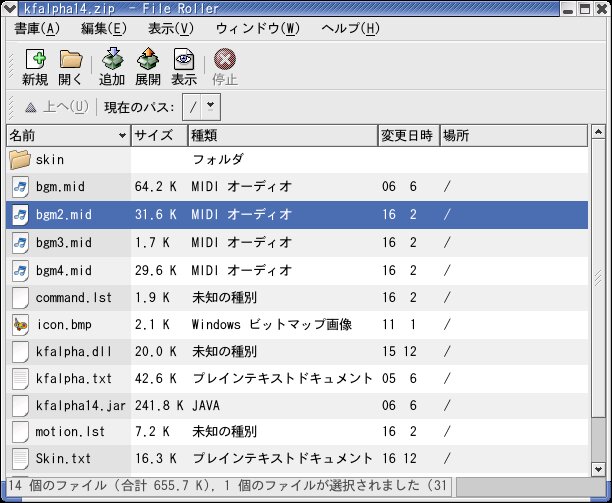
Task: Sort by the 名前 name column header
Action: click(x=69, y=136)
